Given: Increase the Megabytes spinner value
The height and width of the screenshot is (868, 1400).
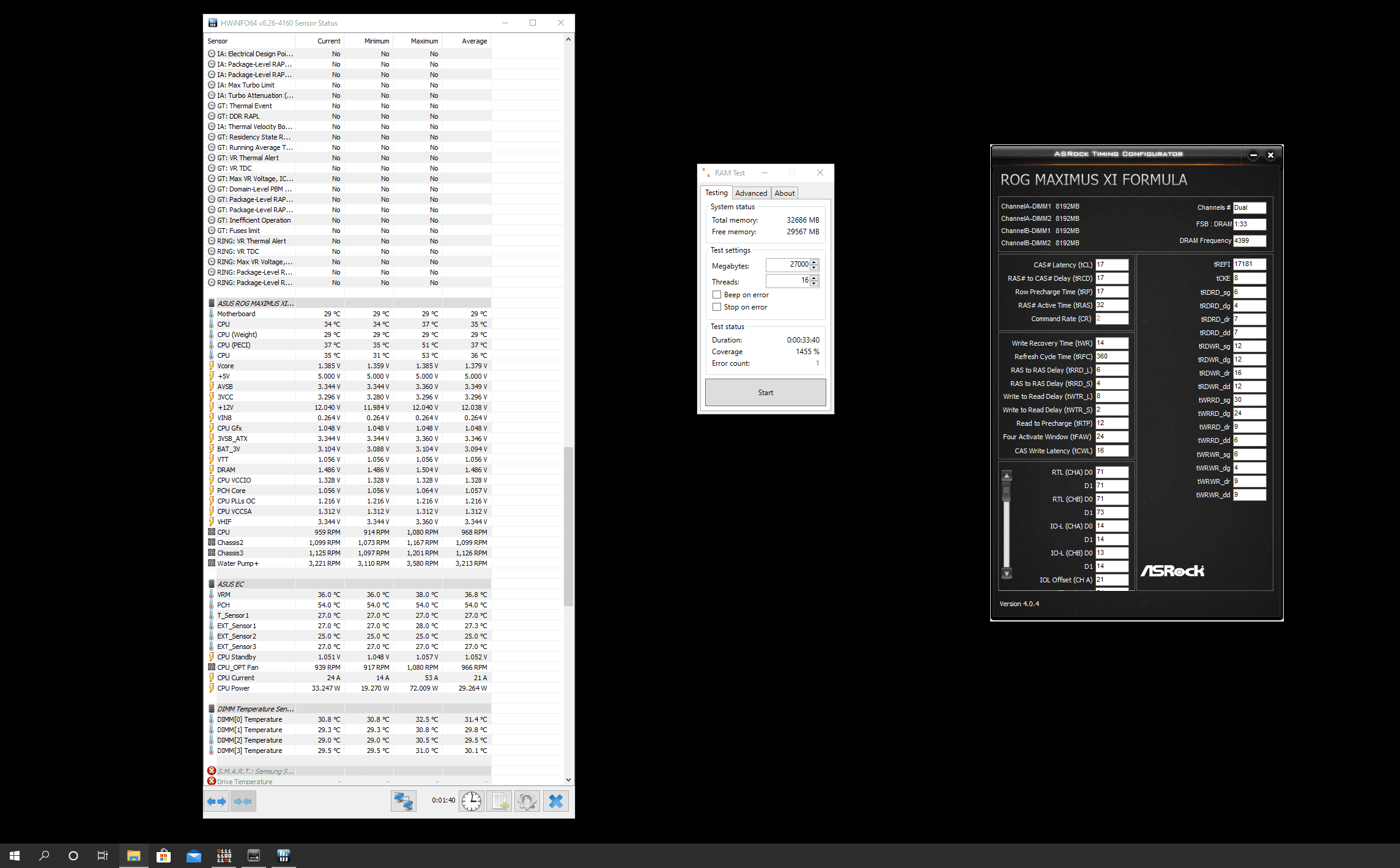Looking at the screenshot, I should pos(814,262).
